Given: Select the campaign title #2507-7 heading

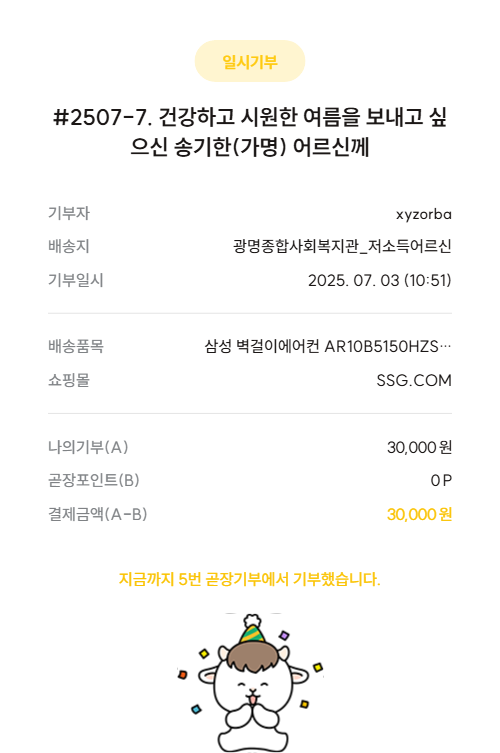Looking at the screenshot, I should 250,132.
